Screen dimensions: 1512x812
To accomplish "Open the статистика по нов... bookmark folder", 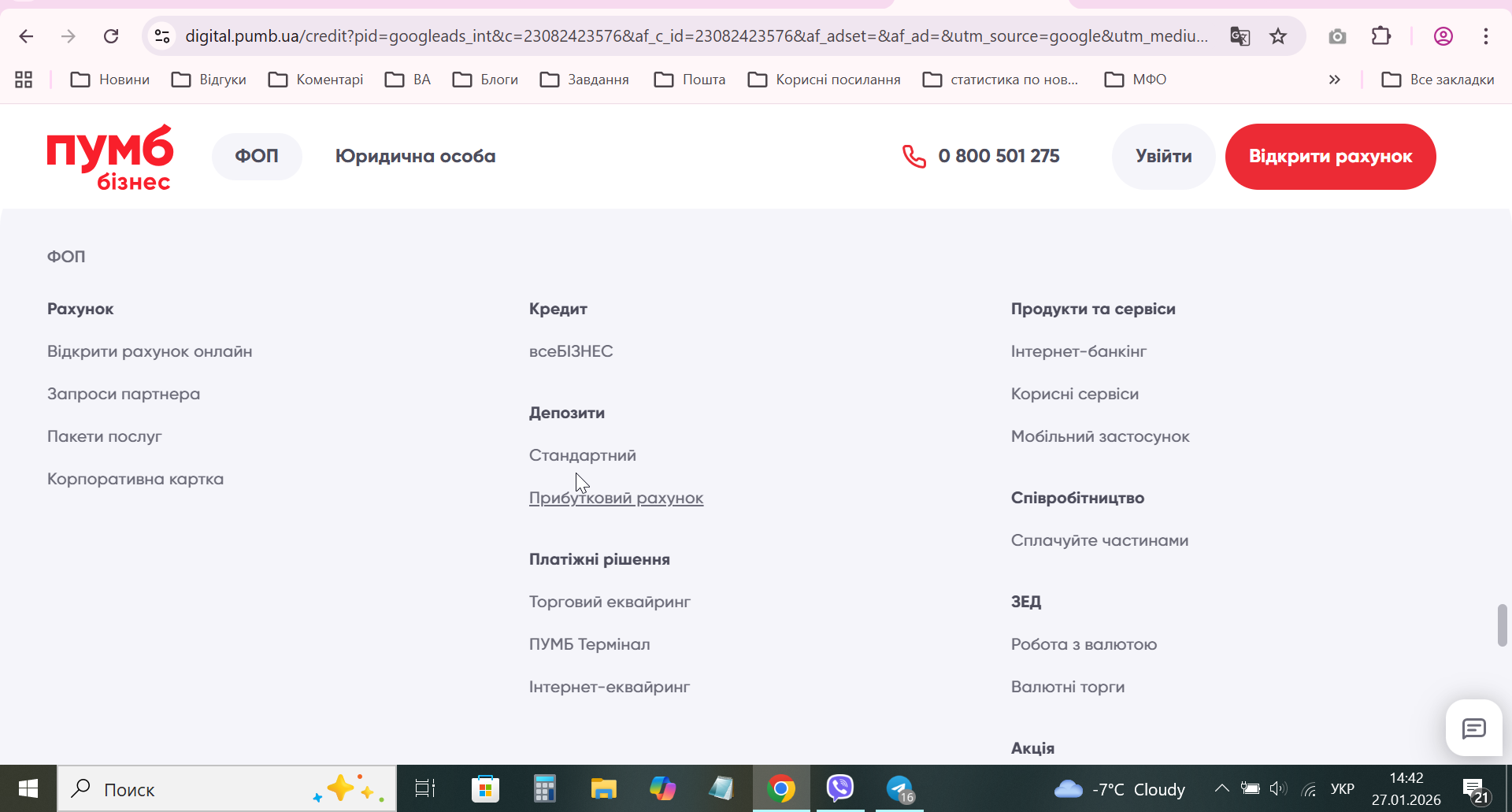I will pos(1000,80).
